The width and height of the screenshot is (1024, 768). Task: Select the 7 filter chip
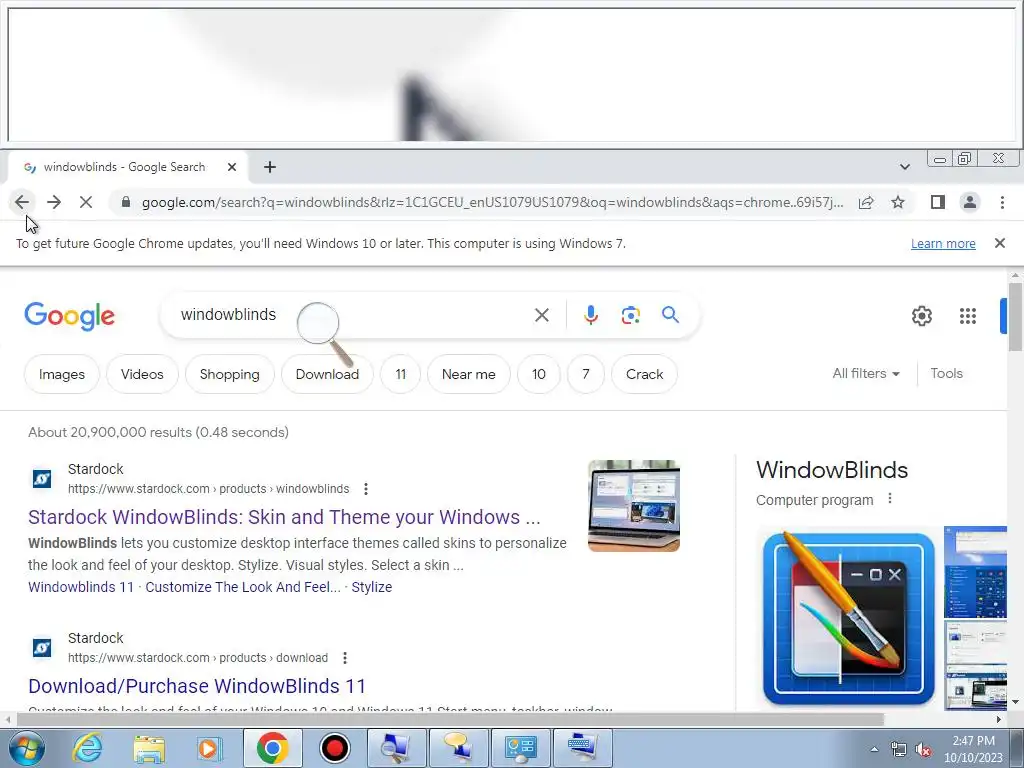[x=586, y=374]
